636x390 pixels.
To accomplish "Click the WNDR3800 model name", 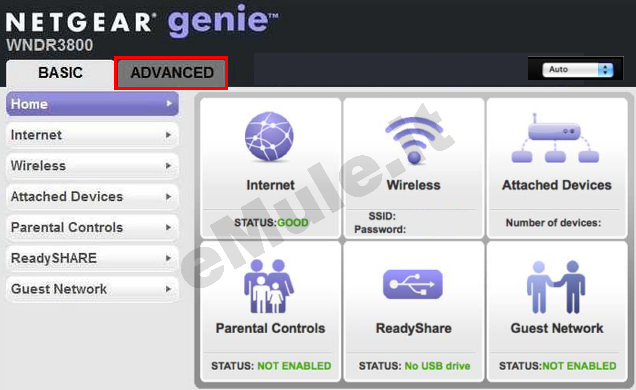I will click(x=49, y=45).
